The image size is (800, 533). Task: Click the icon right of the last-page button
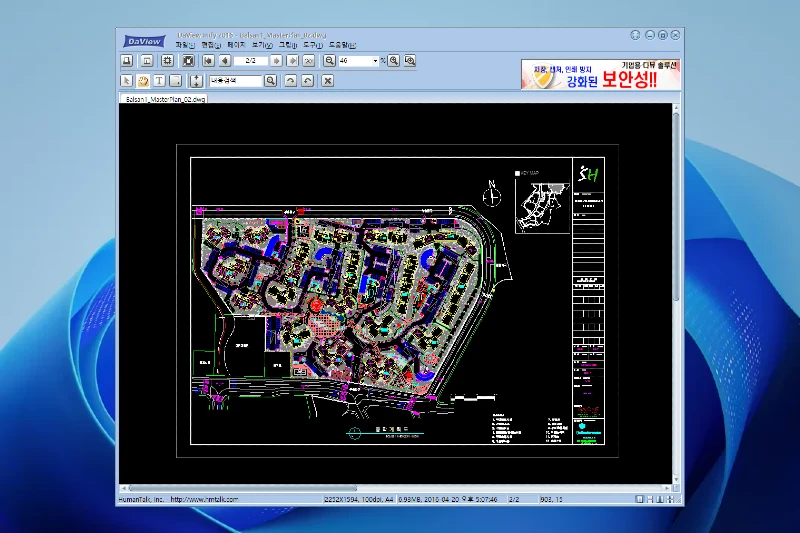click(309, 61)
